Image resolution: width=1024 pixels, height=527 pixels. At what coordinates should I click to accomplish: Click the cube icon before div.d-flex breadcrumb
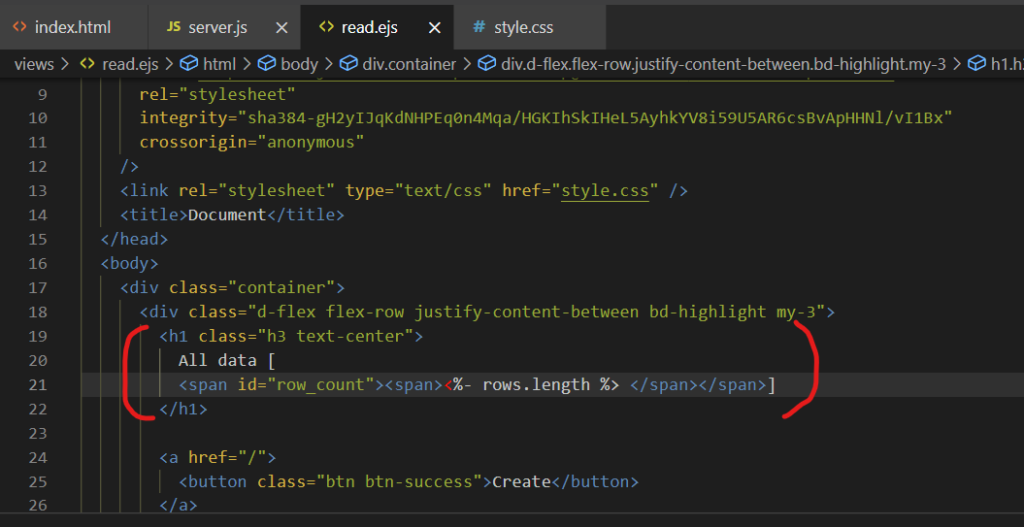click(x=487, y=64)
